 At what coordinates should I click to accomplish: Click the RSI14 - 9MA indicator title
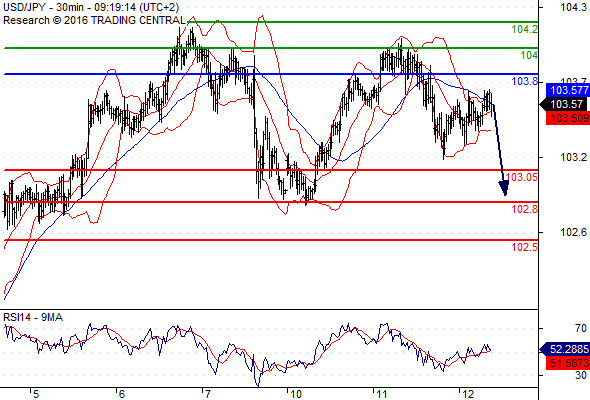click(33, 318)
